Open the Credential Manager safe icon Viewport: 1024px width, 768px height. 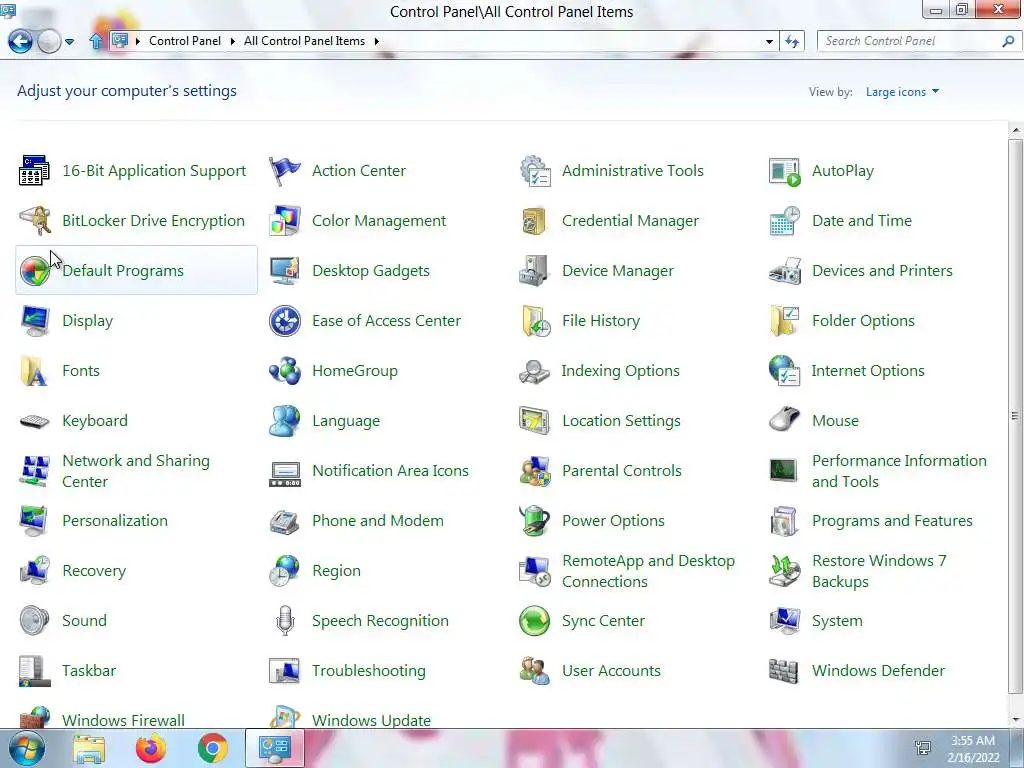[535, 221]
